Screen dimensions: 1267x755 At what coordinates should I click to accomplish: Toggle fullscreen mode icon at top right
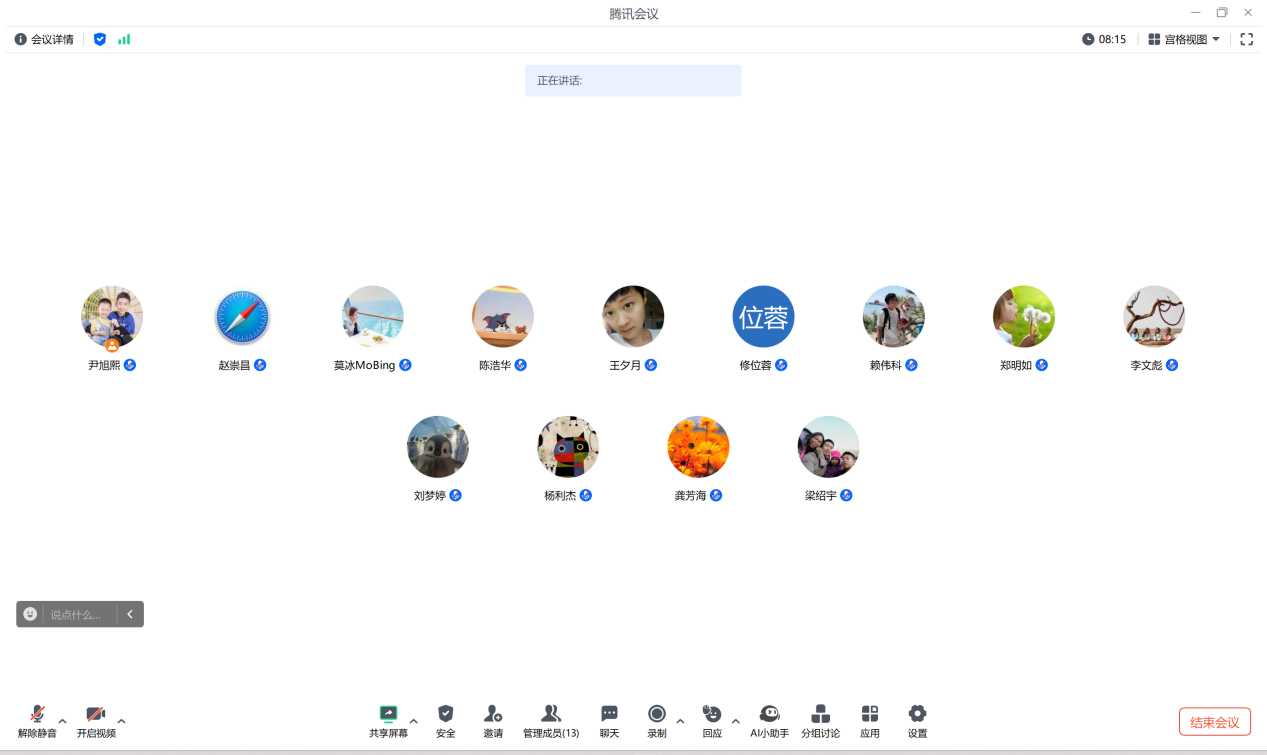click(x=1246, y=39)
